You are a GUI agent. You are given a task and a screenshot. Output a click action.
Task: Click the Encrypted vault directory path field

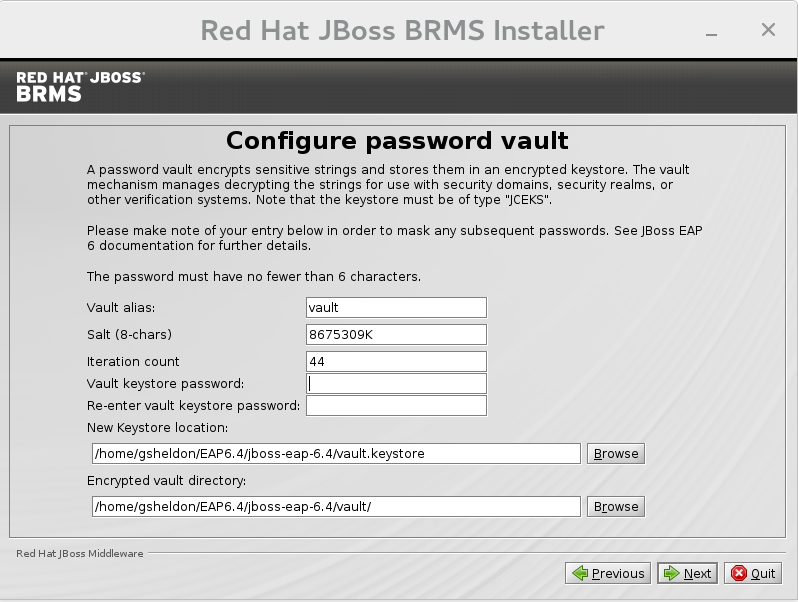(336, 506)
